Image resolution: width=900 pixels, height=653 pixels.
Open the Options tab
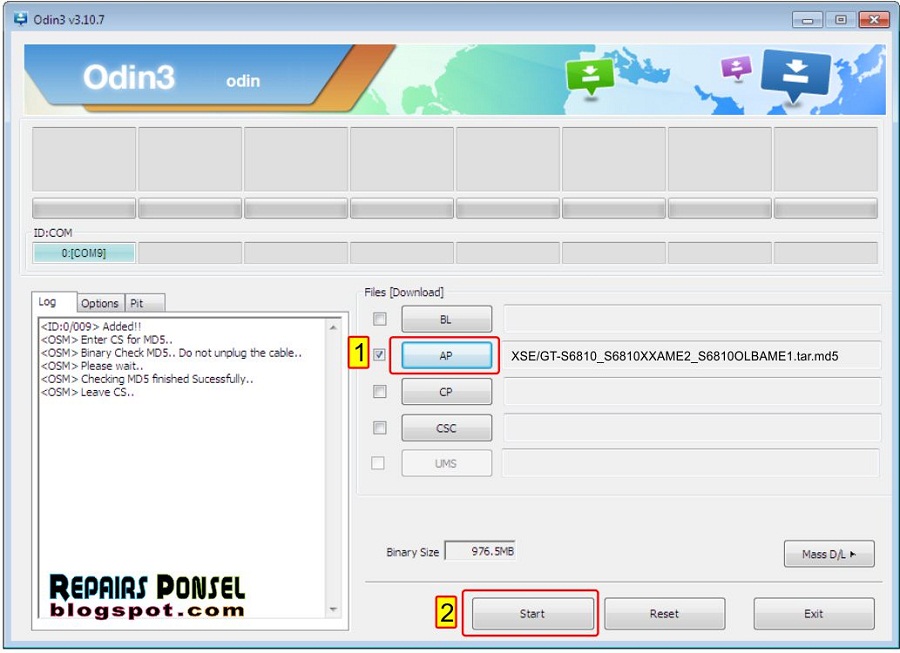point(100,303)
